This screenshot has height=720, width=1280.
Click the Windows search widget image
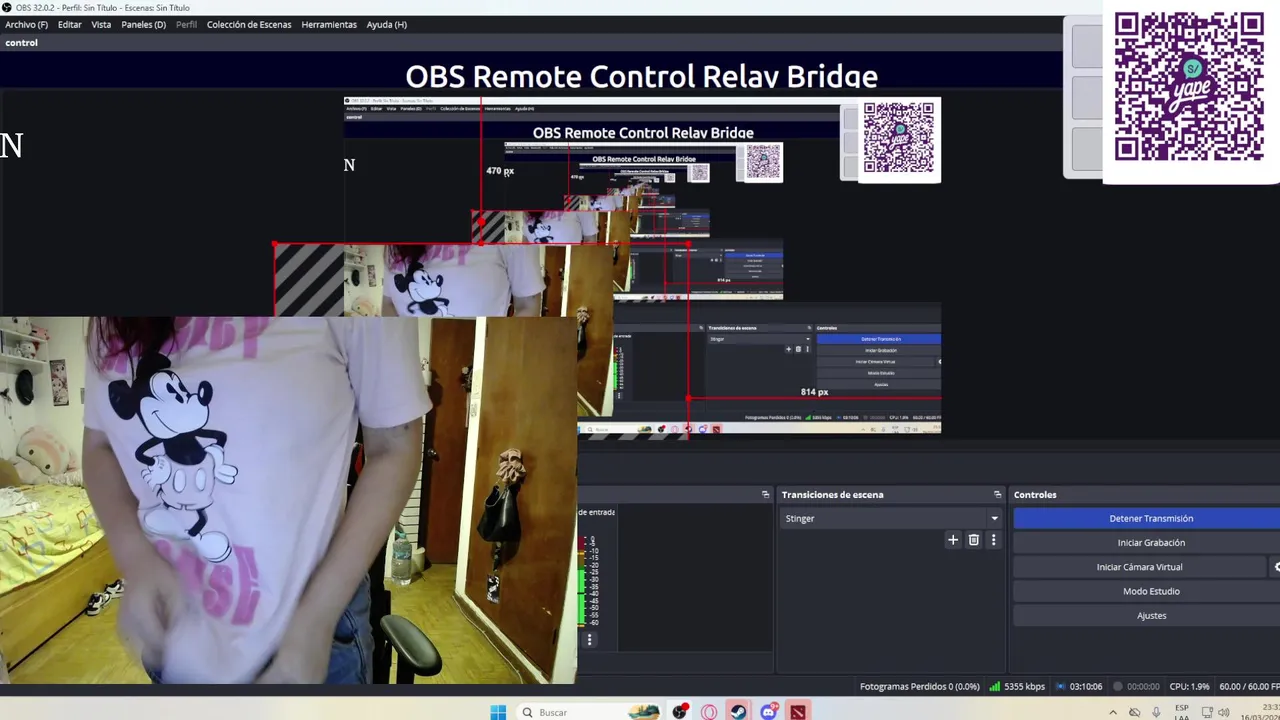(644, 712)
